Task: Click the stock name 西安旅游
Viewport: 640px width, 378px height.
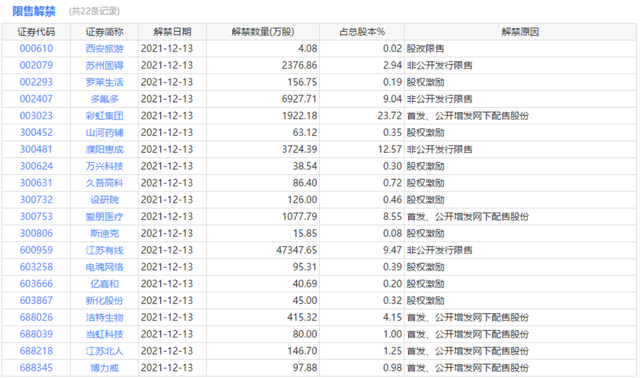Action: click(104, 49)
